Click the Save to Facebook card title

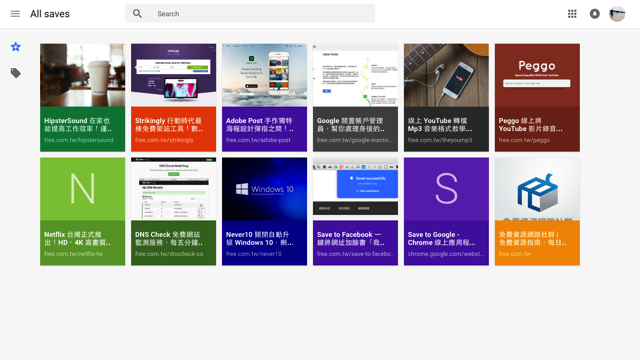pyautogui.click(x=351, y=238)
